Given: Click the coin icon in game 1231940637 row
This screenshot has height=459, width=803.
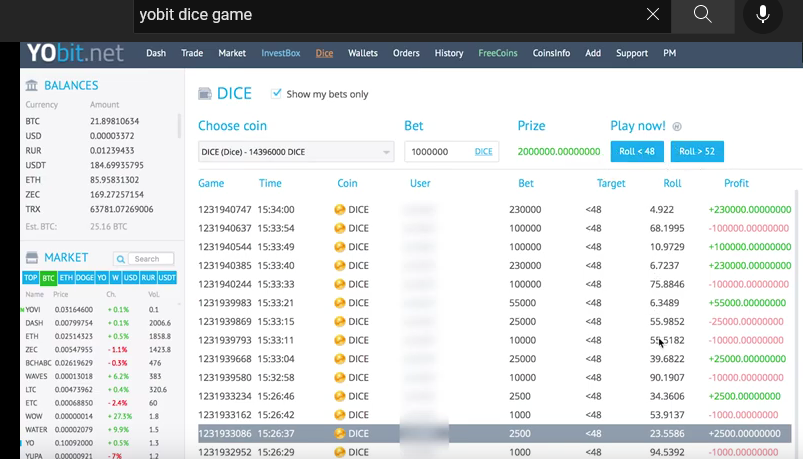Looking at the screenshot, I should 340,228.
